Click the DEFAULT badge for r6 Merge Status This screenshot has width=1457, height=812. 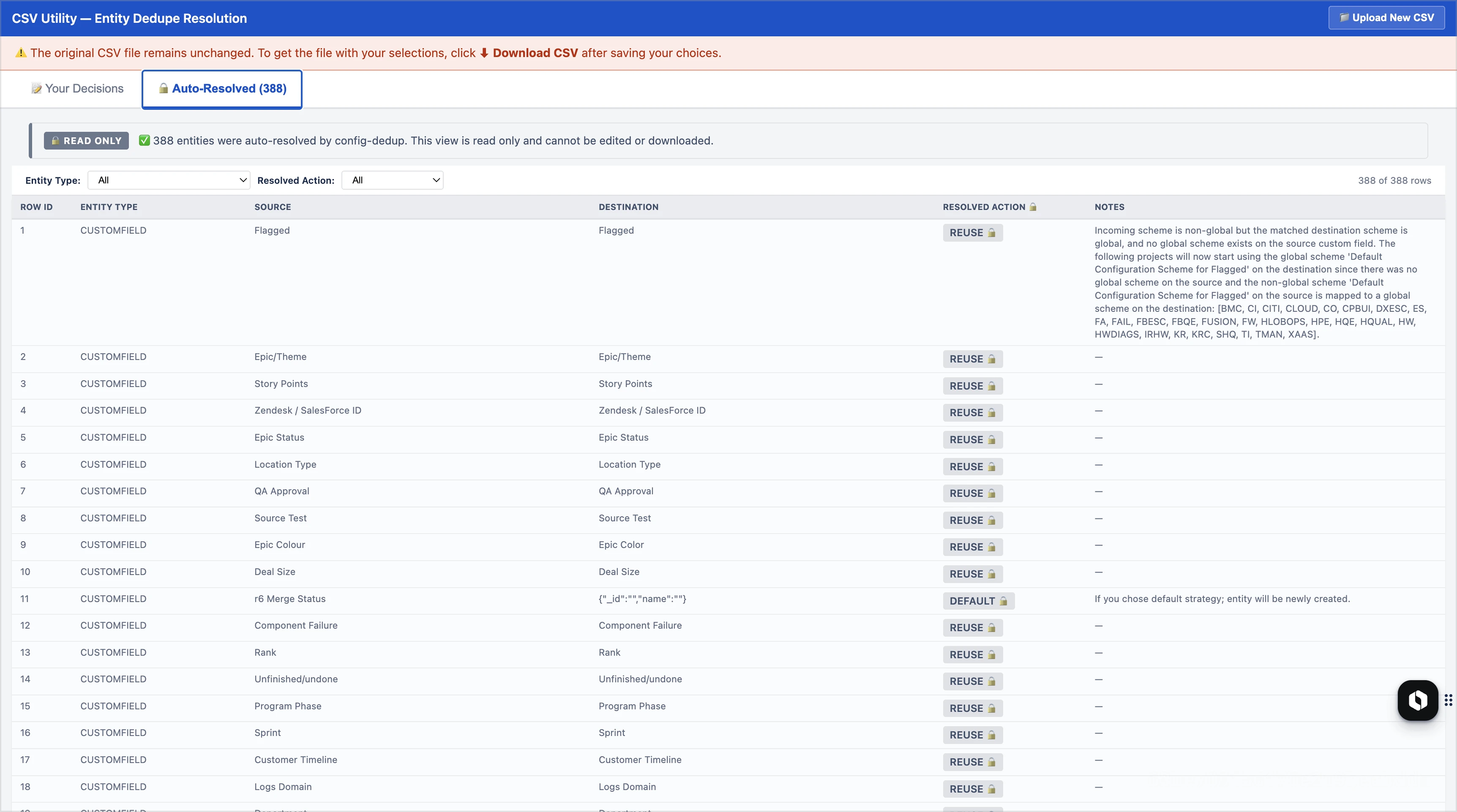coord(978,601)
